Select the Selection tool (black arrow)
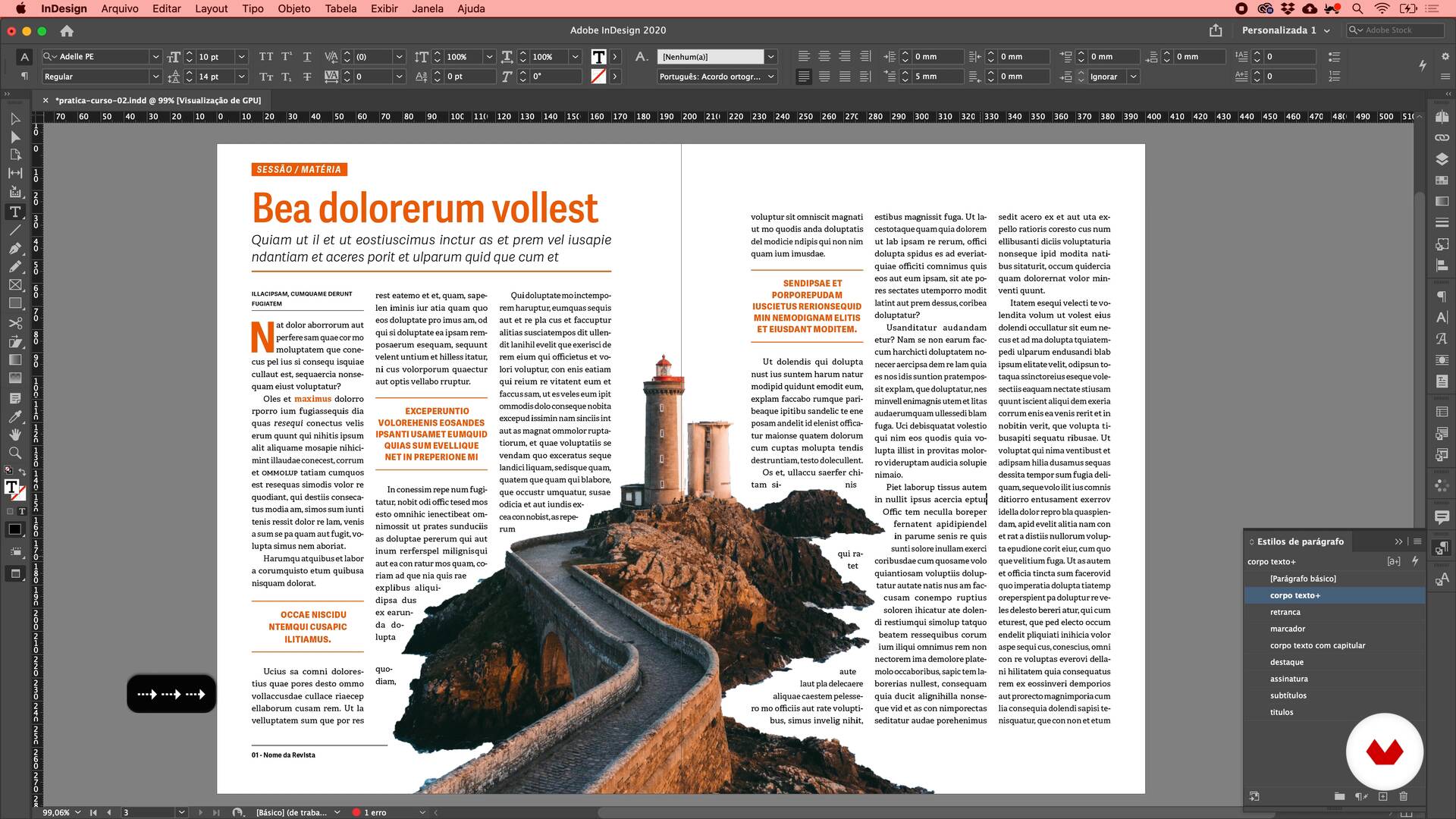The image size is (1456, 819). pyautogui.click(x=15, y=118)
